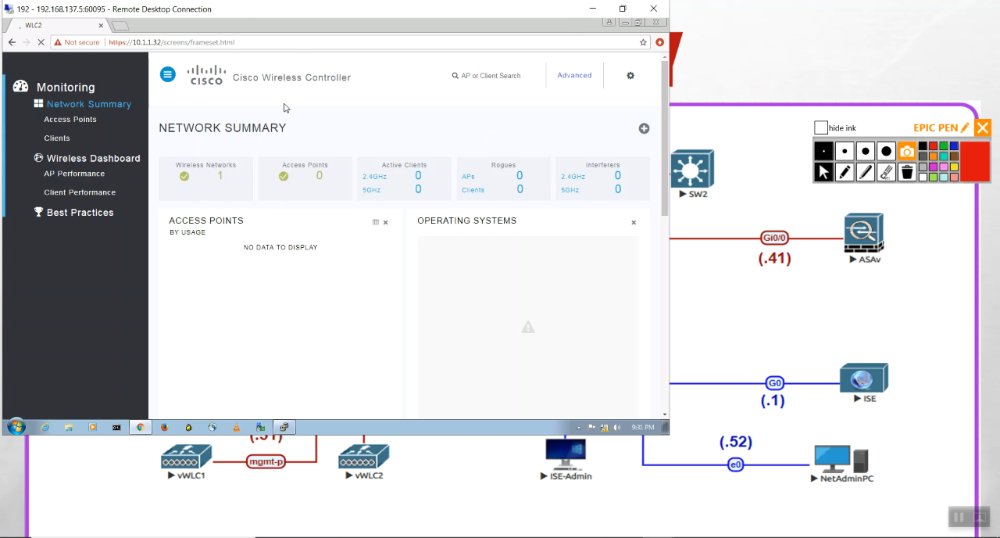Select the yellow color swatch in Epic Pen

pos(954,167)
